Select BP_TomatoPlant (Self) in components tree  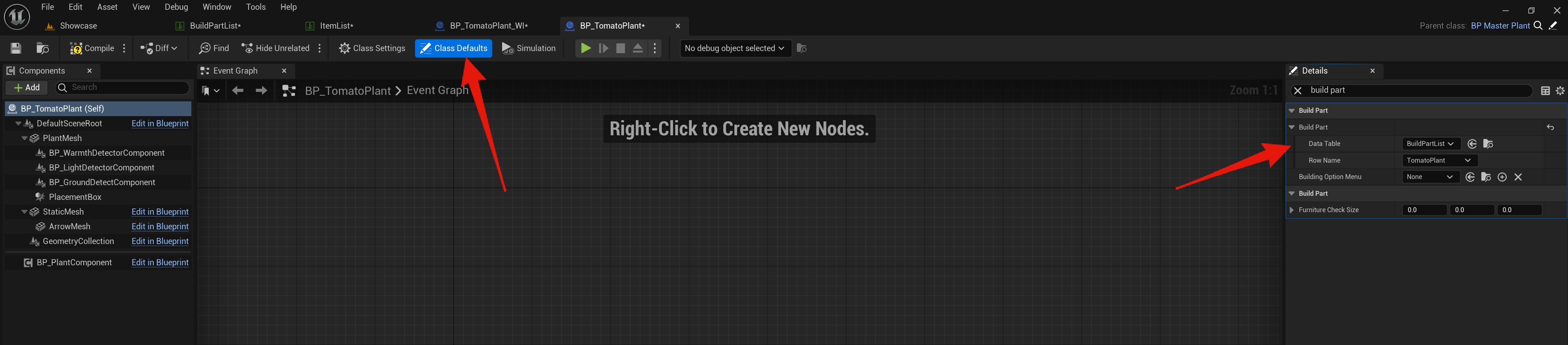98,108
